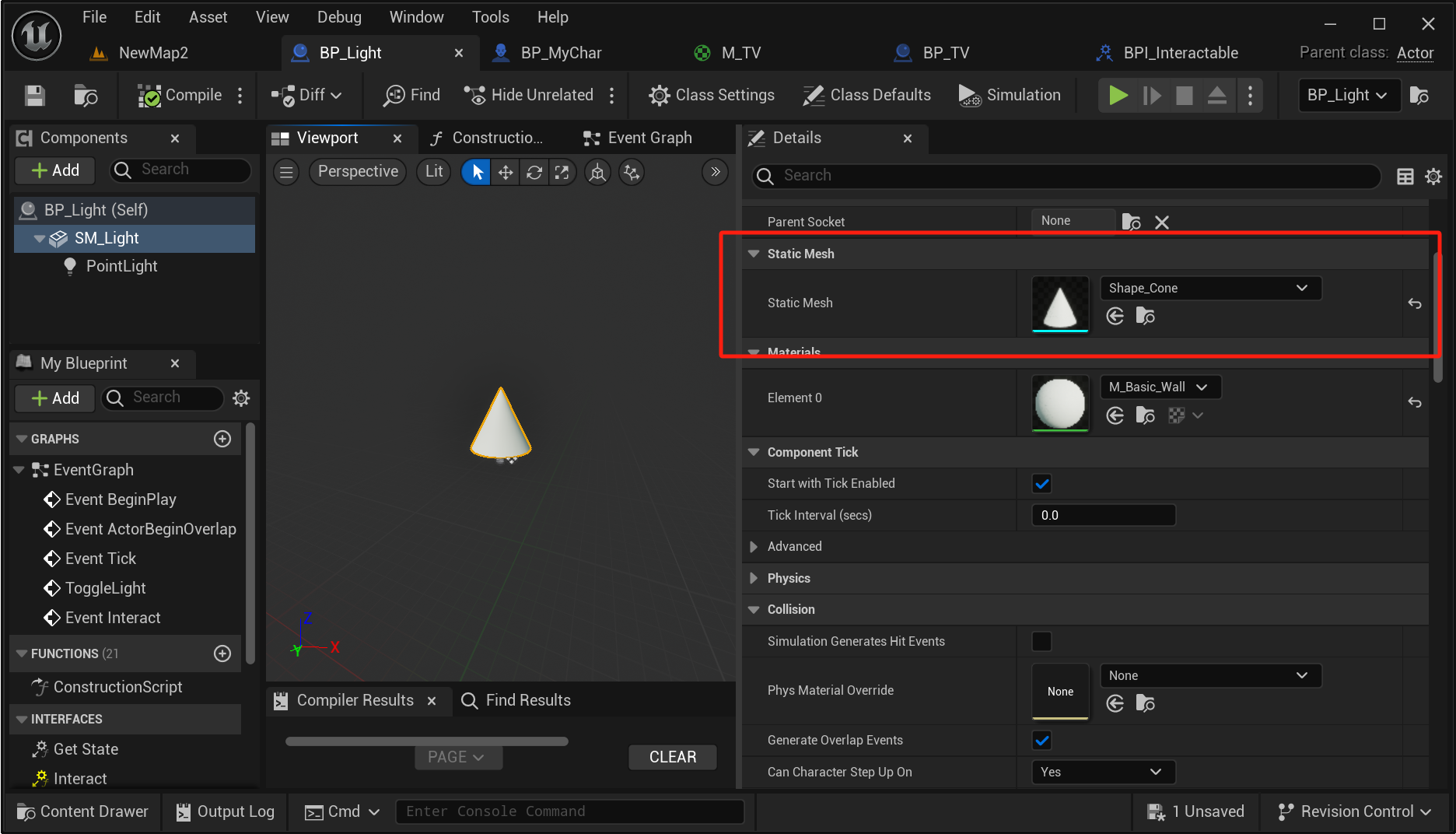Open the Details property matrix grid icon
Image resolution: width=1456 pixels, height=834 pixels.
1405,177
